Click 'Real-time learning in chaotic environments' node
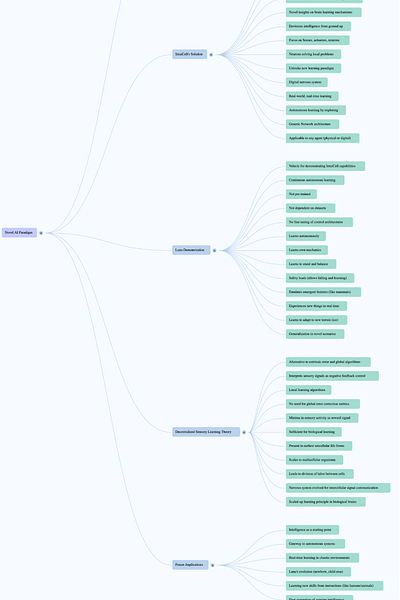 pos(322,558)
